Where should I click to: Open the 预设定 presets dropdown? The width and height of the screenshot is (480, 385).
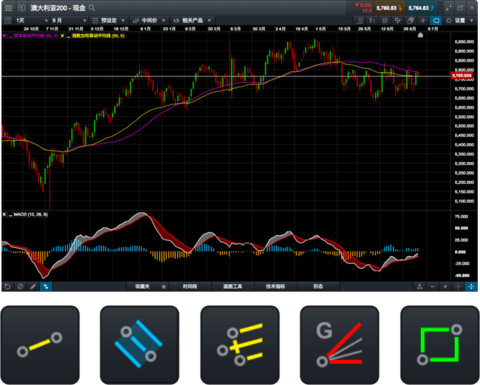(x=108, y=21)
